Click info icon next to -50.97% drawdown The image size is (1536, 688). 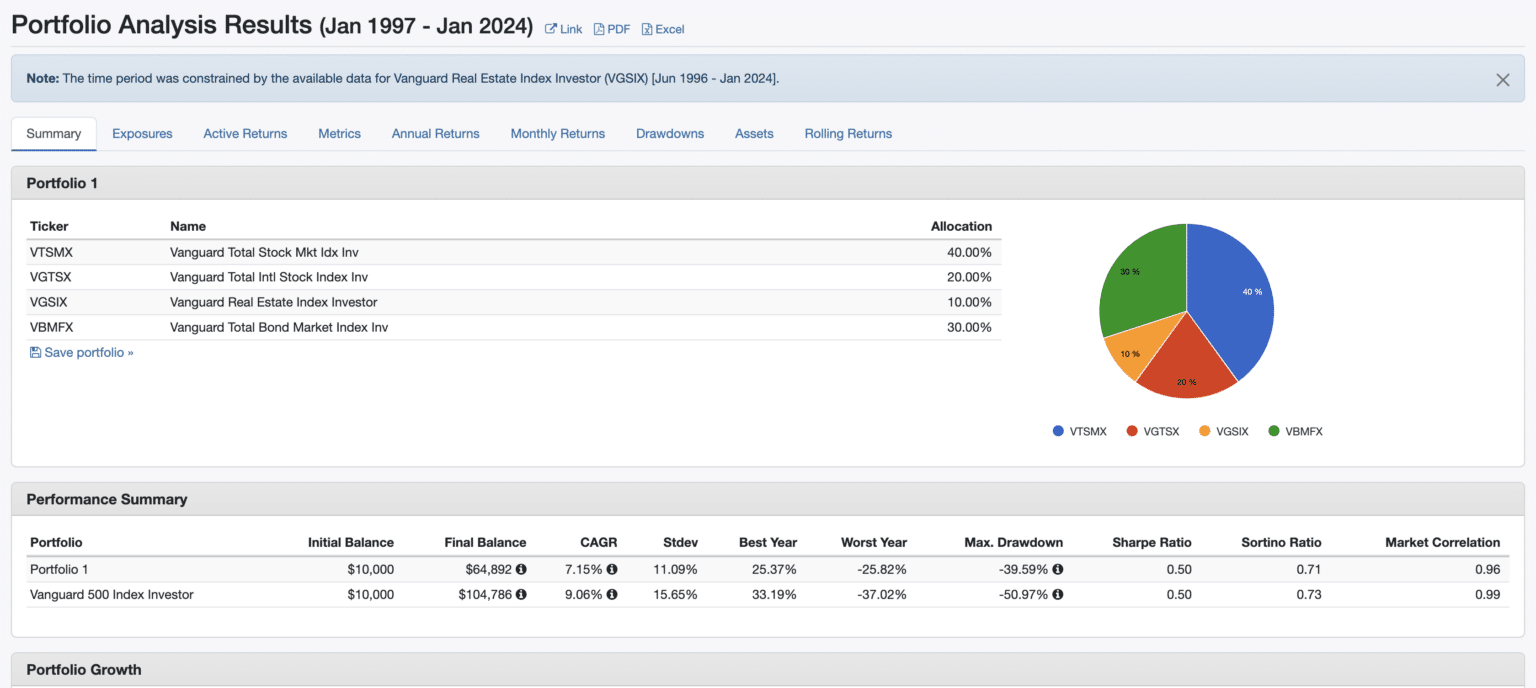(1057, 594)
